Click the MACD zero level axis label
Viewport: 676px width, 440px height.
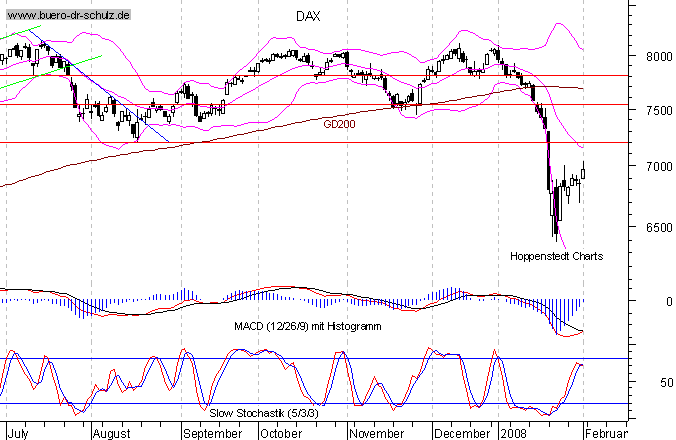[x=656, y=300]
